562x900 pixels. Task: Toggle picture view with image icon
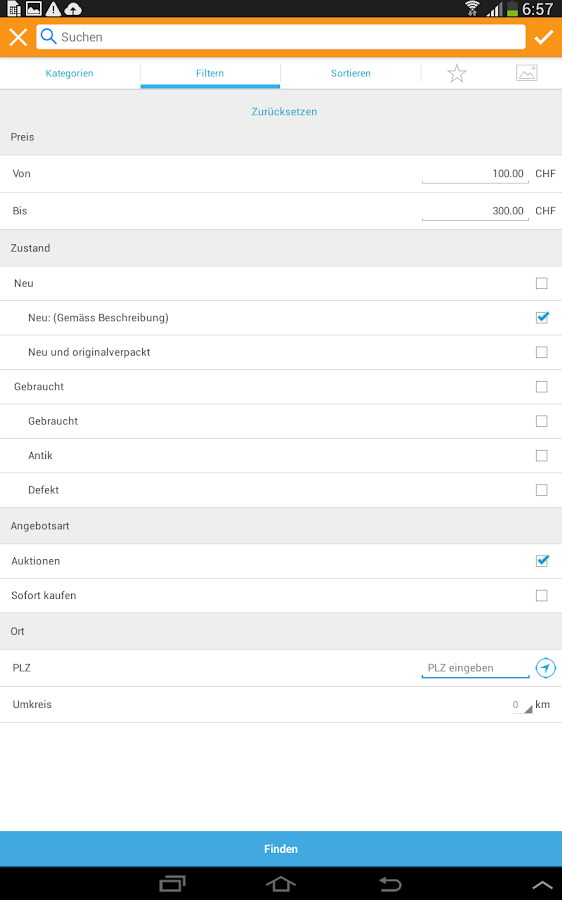[x=526, y=73]
